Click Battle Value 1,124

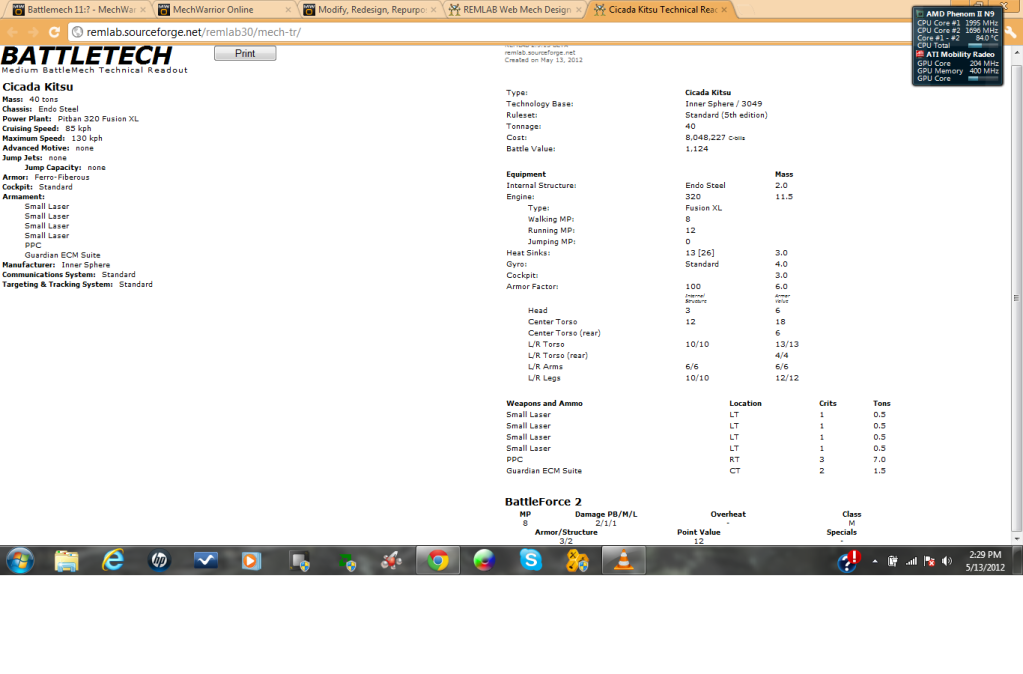coord(697,149)
